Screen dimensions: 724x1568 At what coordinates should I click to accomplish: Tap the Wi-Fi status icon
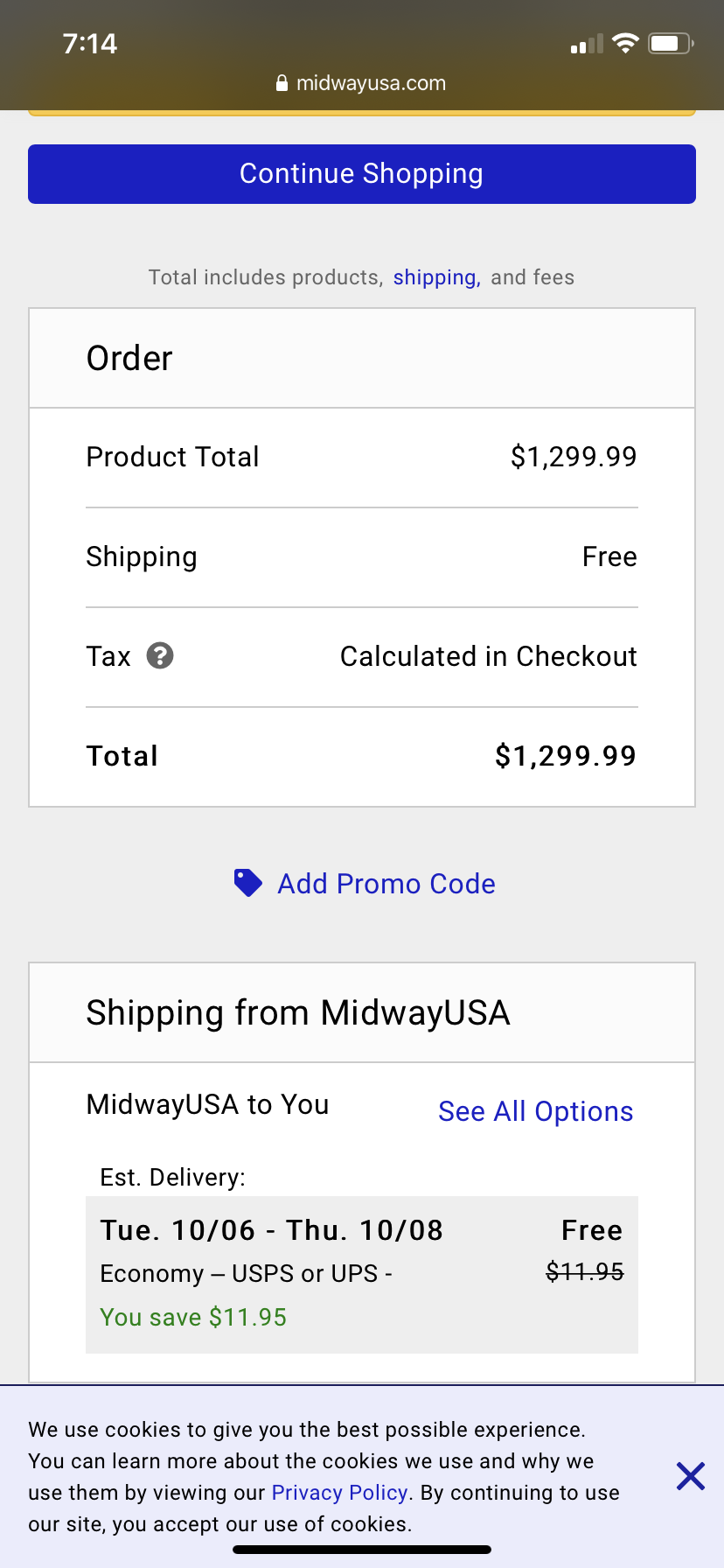pyautogui.click(x=625, y=43)
